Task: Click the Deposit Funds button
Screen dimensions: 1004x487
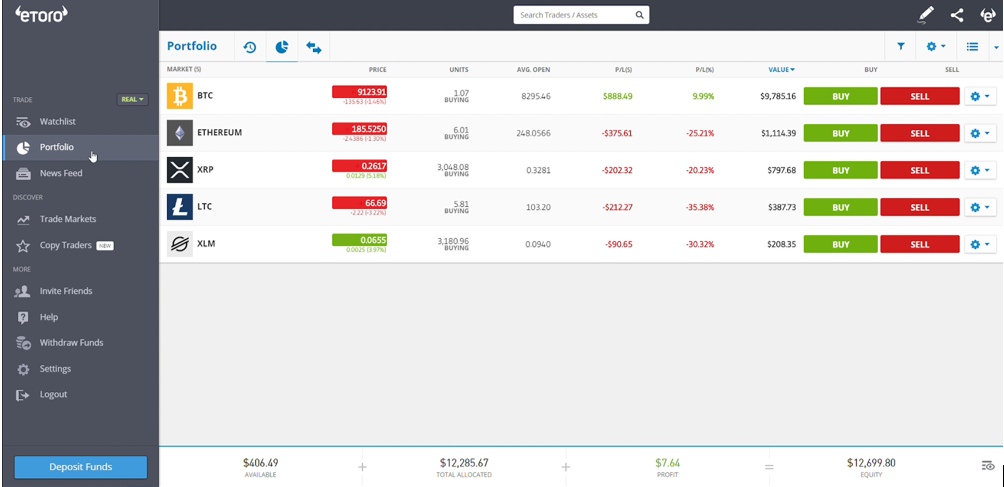Action: [x=81, y=467]
